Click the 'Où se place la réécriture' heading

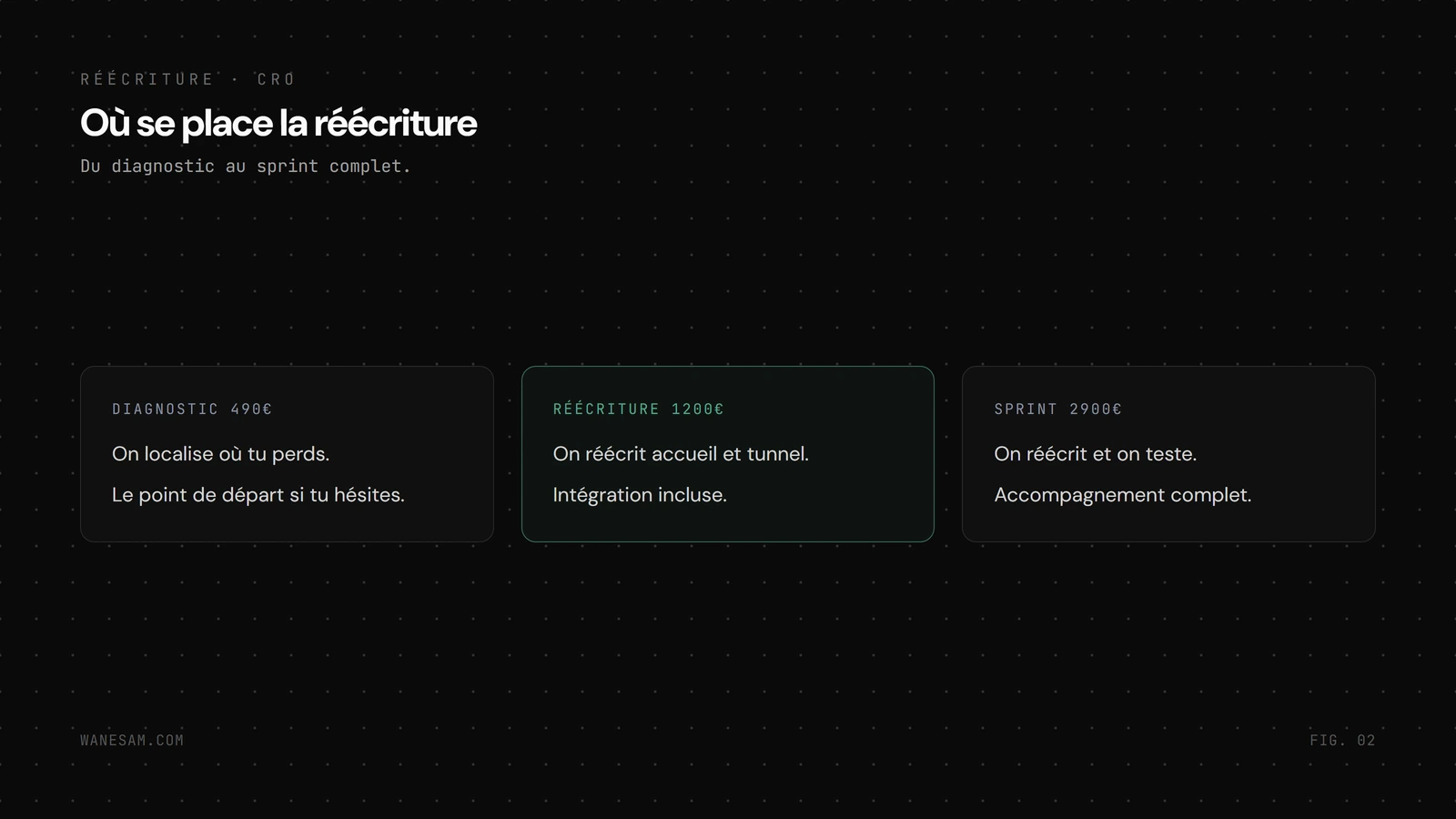pyautogui.click(x=278, y=123)
